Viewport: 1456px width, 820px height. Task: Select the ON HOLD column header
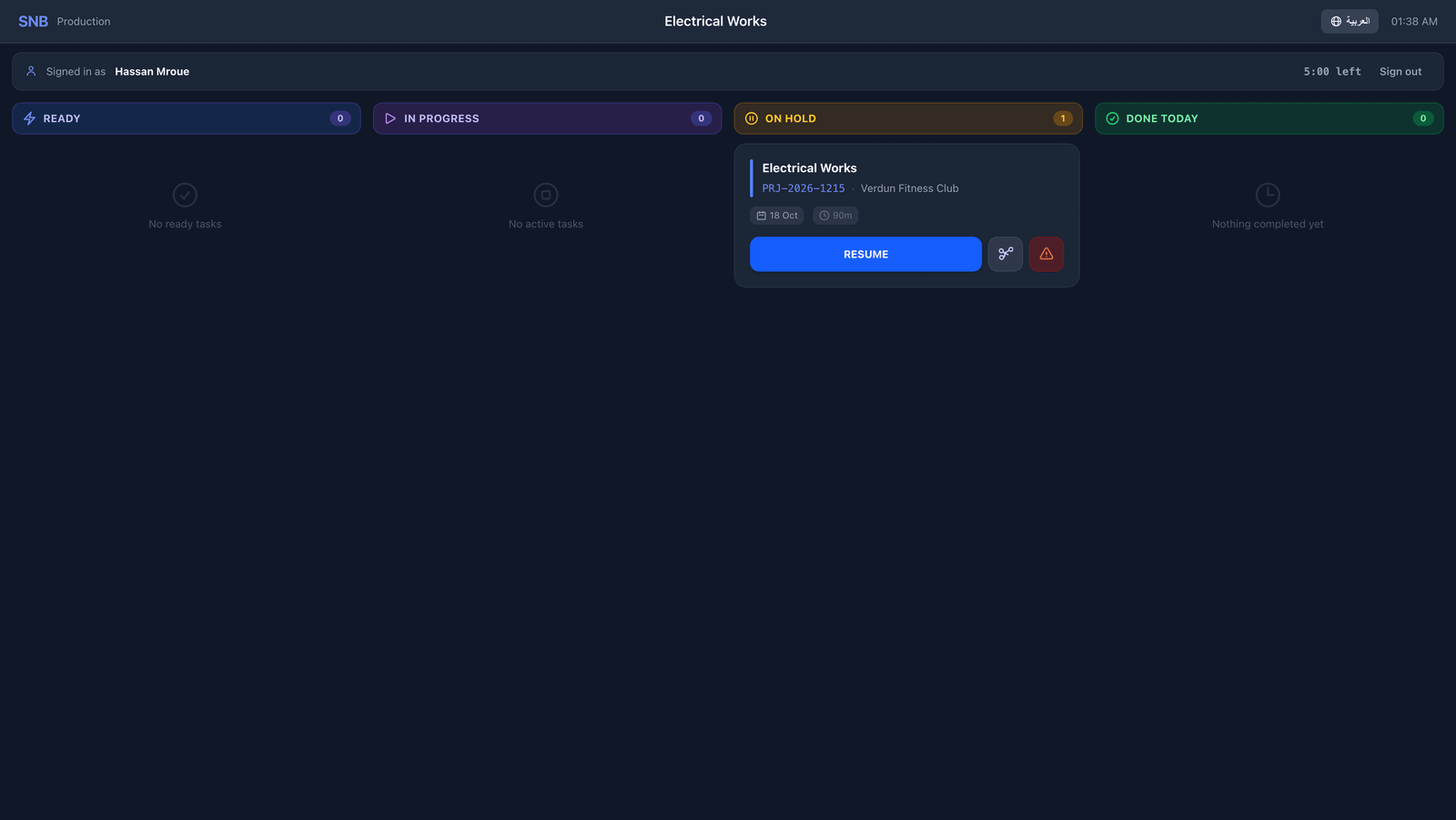pos(908,118)
